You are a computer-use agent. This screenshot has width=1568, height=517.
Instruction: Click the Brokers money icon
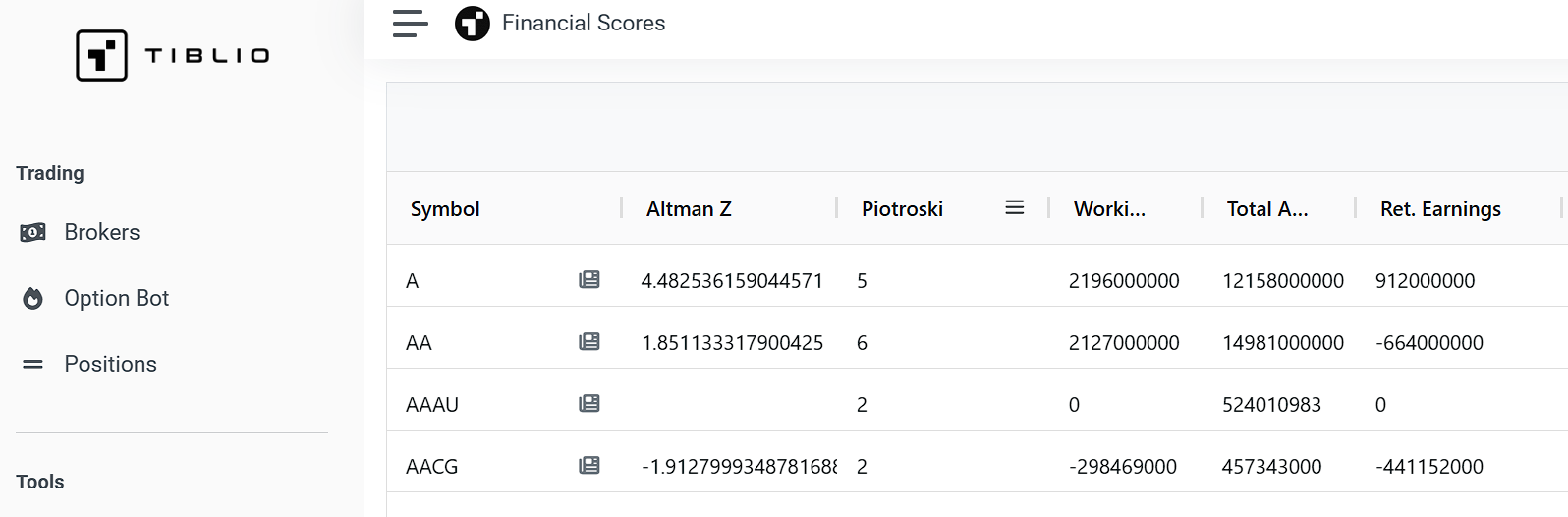coord(33,233)
